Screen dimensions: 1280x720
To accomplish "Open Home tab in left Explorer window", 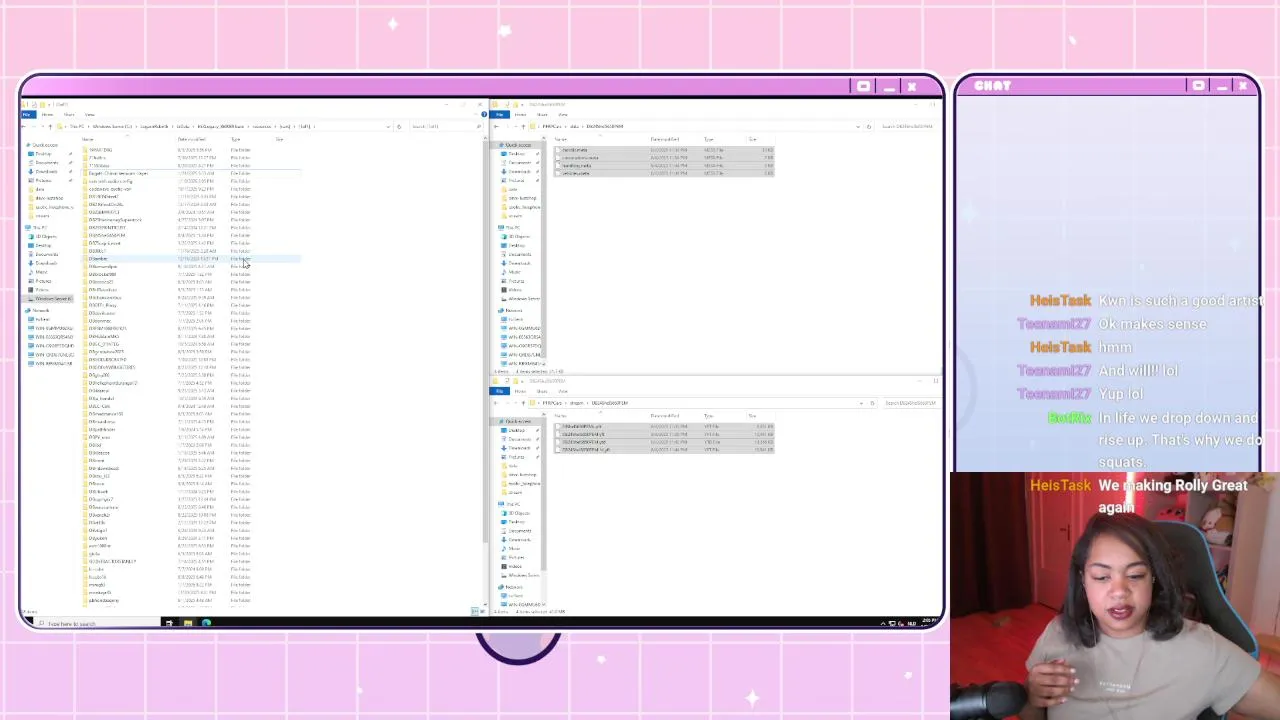I will 47,114.
